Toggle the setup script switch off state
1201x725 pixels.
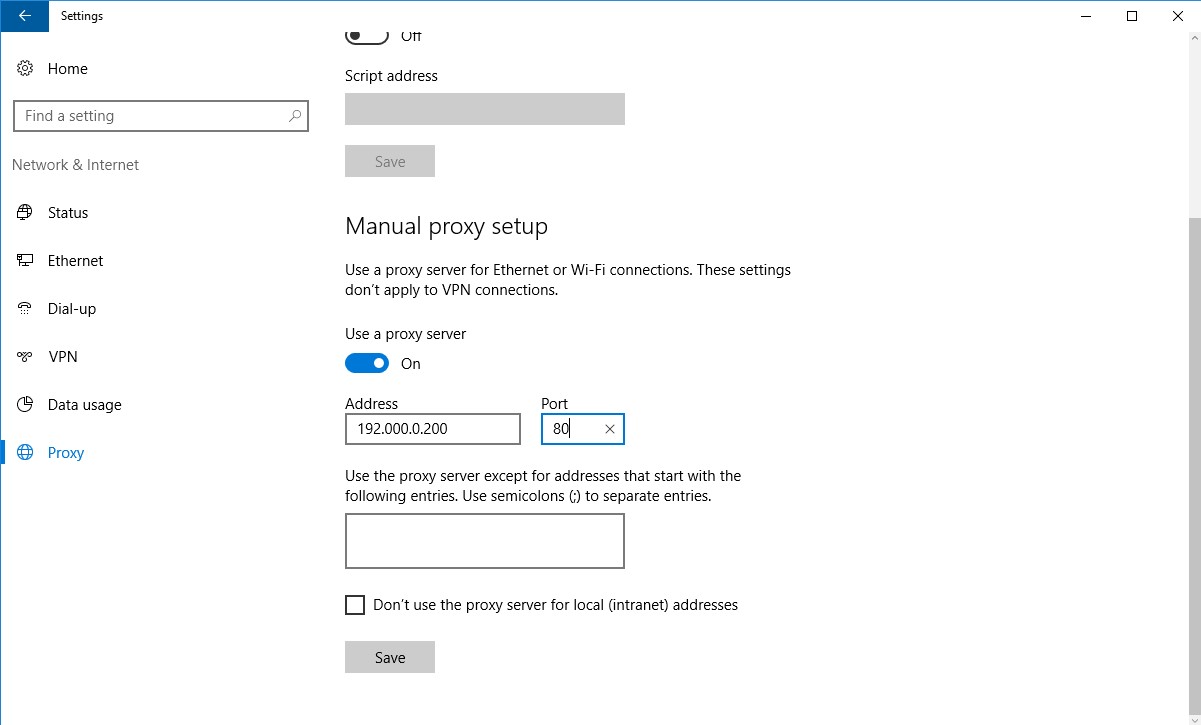(367, 36)
